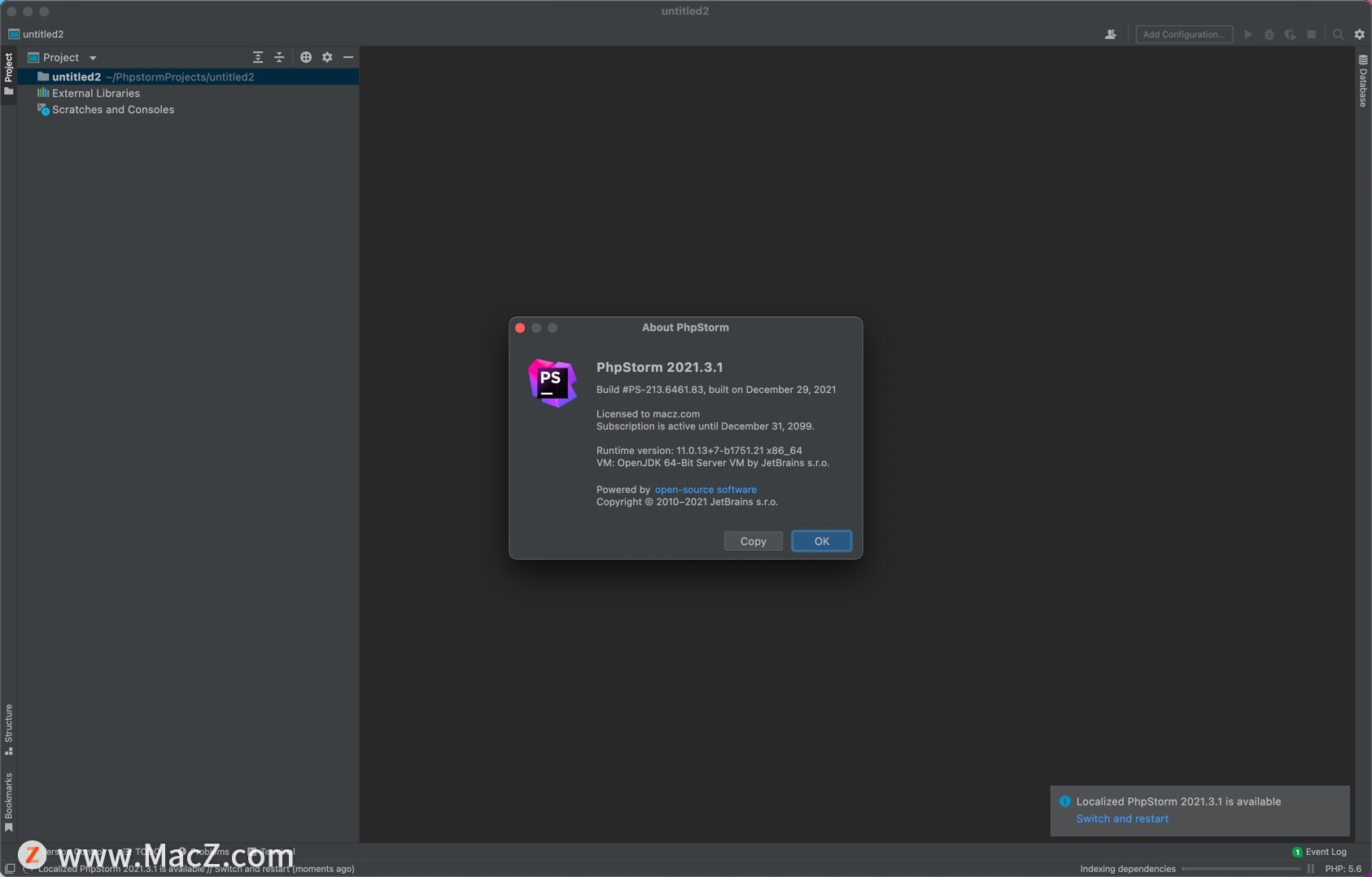Open the Project view dropdown

coord(63,57)
